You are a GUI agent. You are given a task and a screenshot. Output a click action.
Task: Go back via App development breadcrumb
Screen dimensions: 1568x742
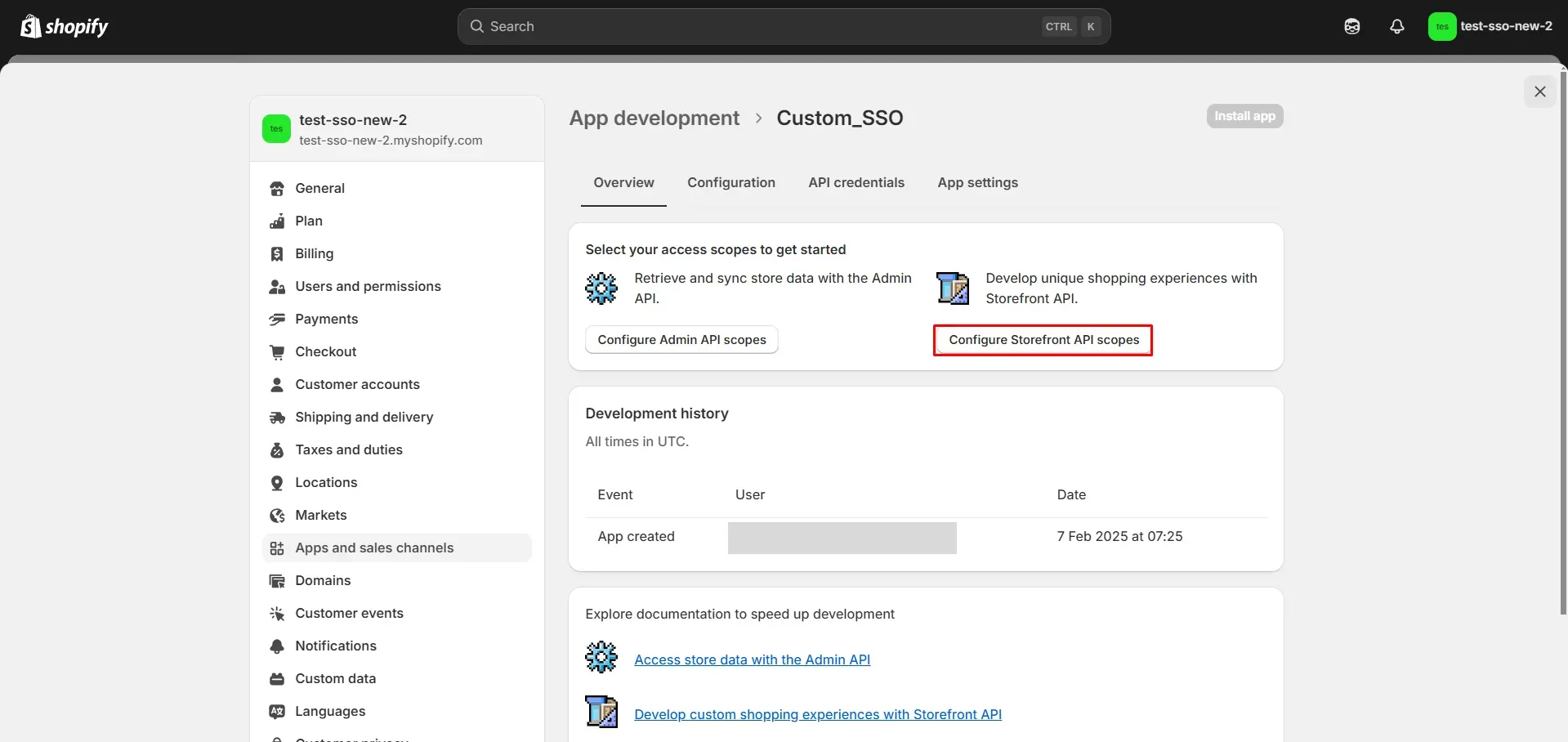point(654,118)
